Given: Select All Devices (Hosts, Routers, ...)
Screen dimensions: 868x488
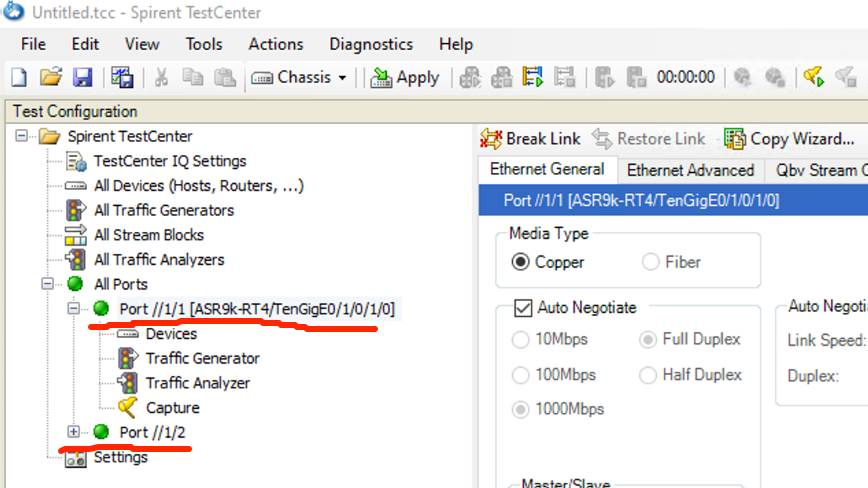Looking at the screenshot, I should (x=199, y=186).
